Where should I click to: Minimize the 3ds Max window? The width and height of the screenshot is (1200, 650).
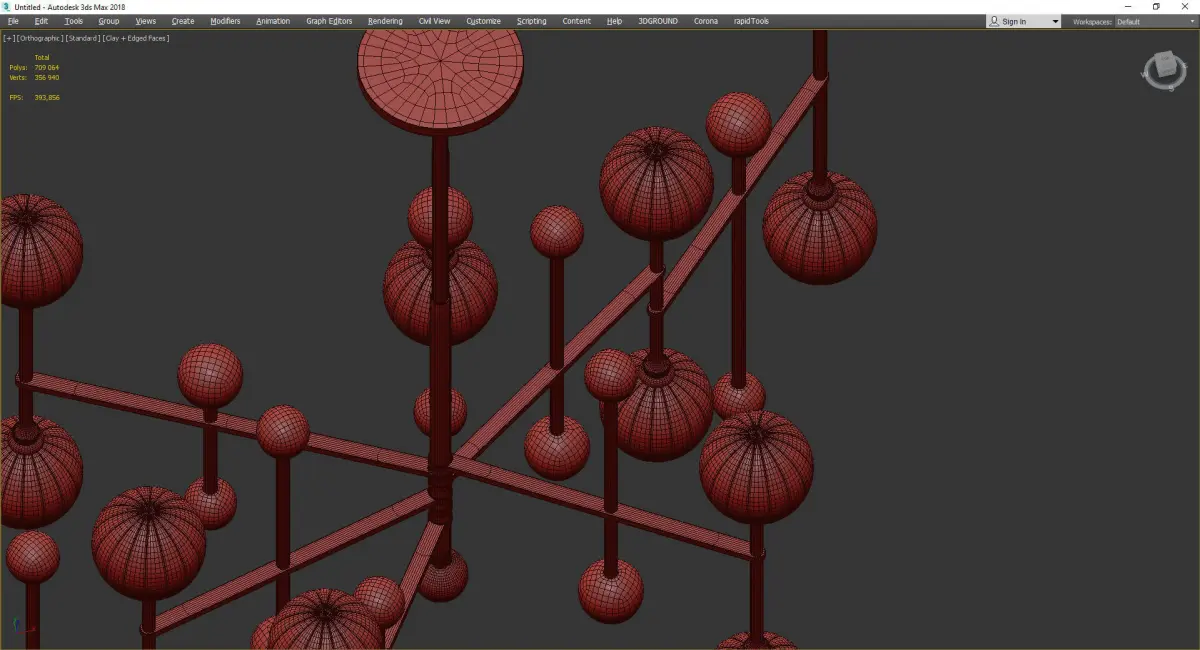click(1128, 7)
